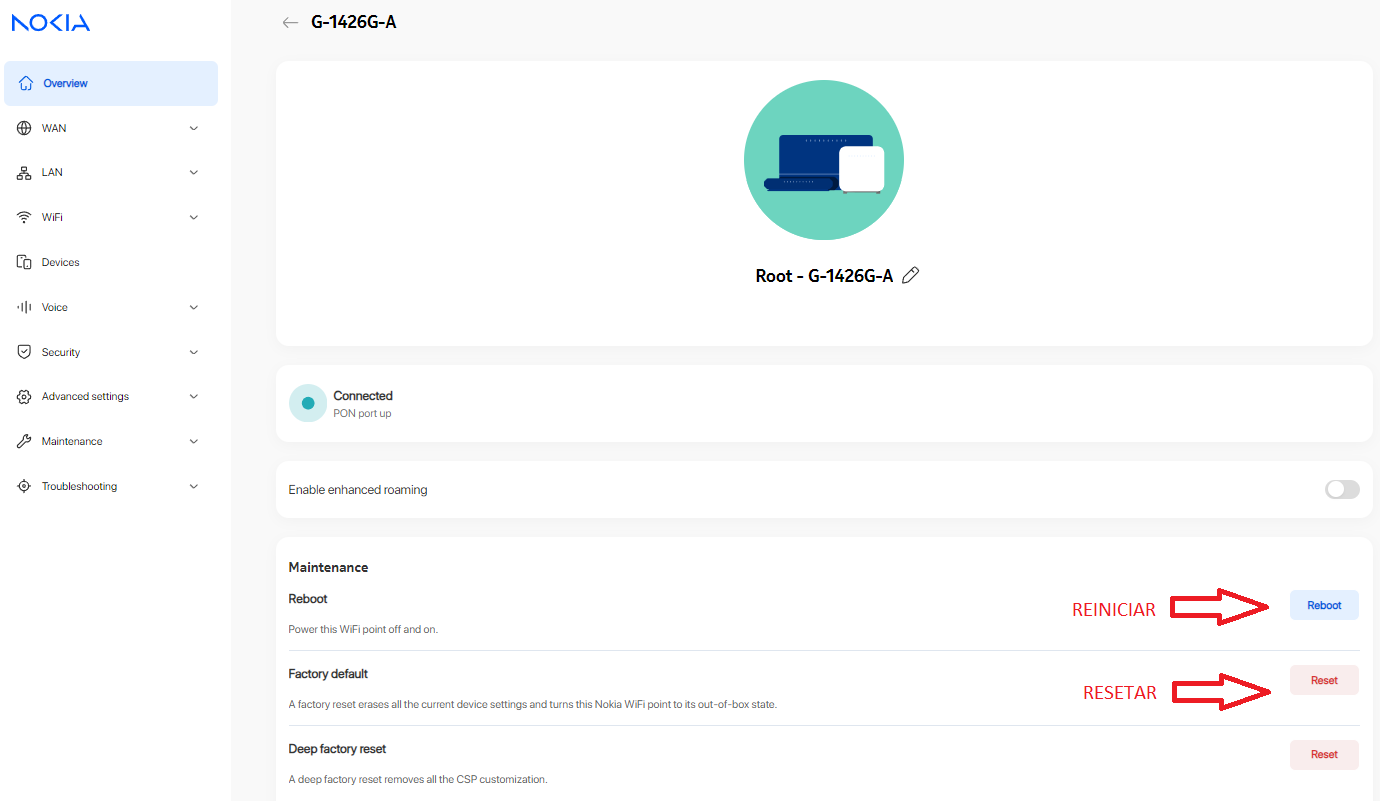Click the Troubleshooting target icon
The image size is (1380, 801).
pyautogui.click(x=24, y=486)
